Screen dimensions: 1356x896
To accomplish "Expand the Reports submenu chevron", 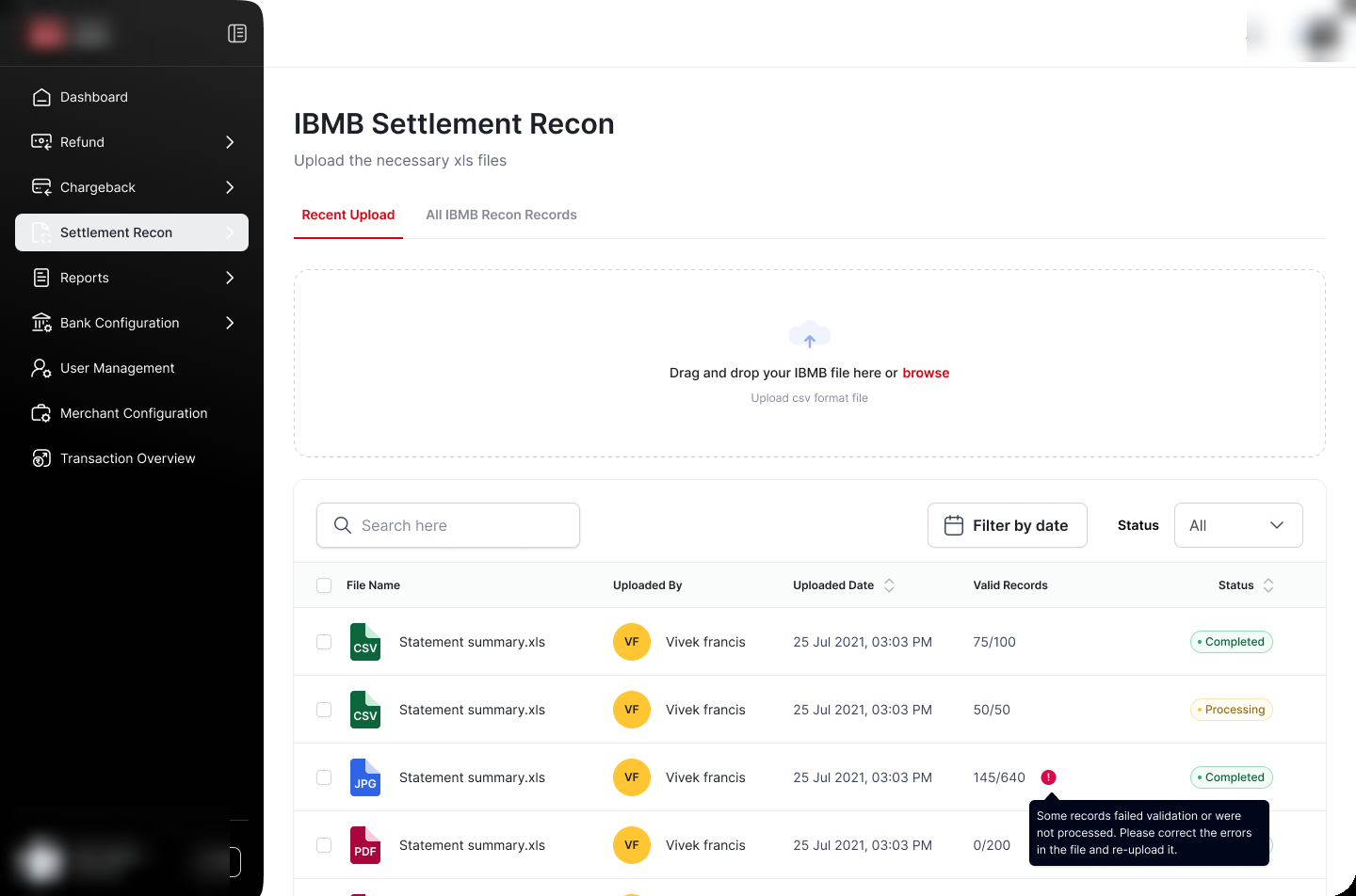I will (230, 278).
